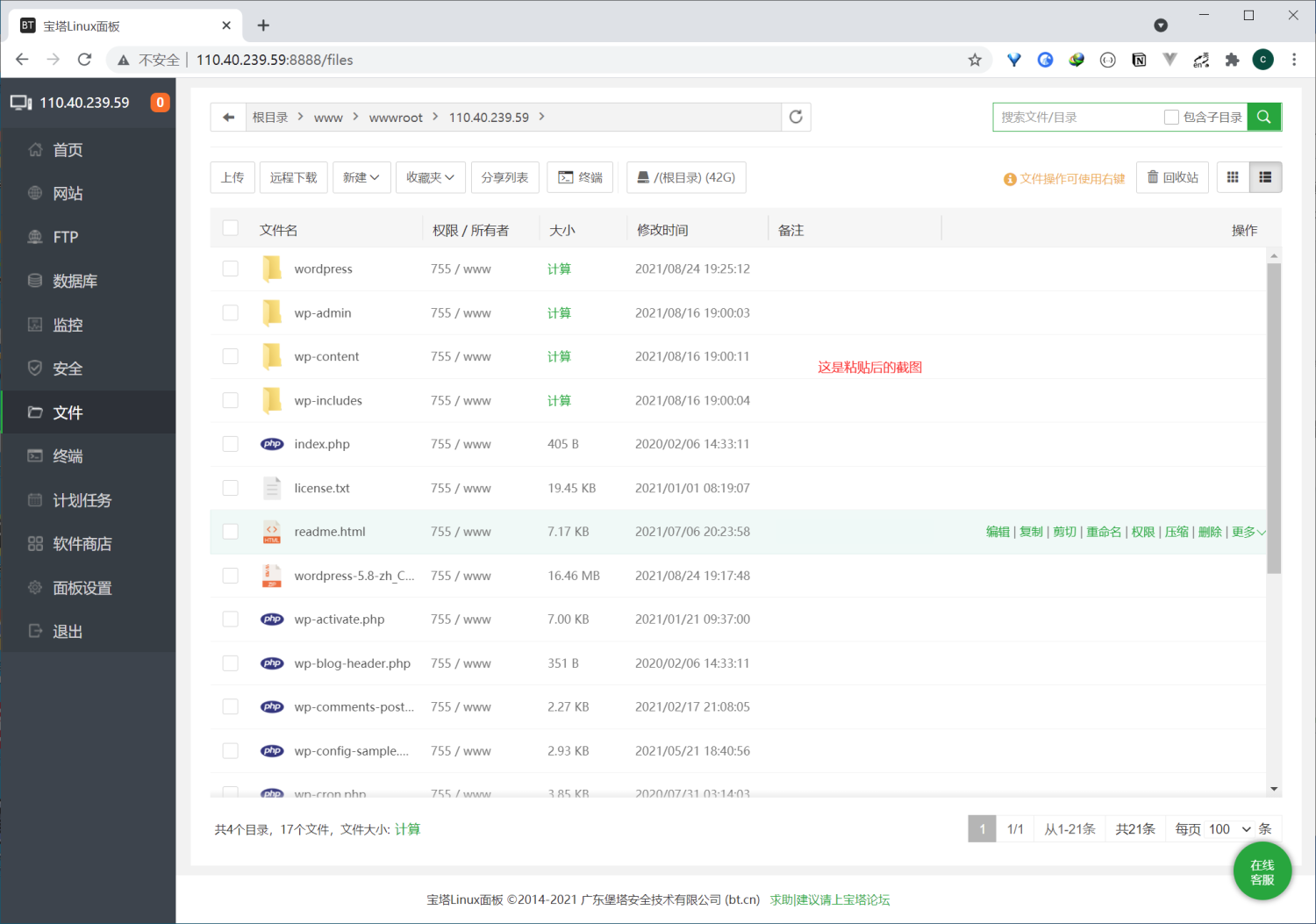Open the Chrome tab search dropdown arrow

coord(1161,25)
